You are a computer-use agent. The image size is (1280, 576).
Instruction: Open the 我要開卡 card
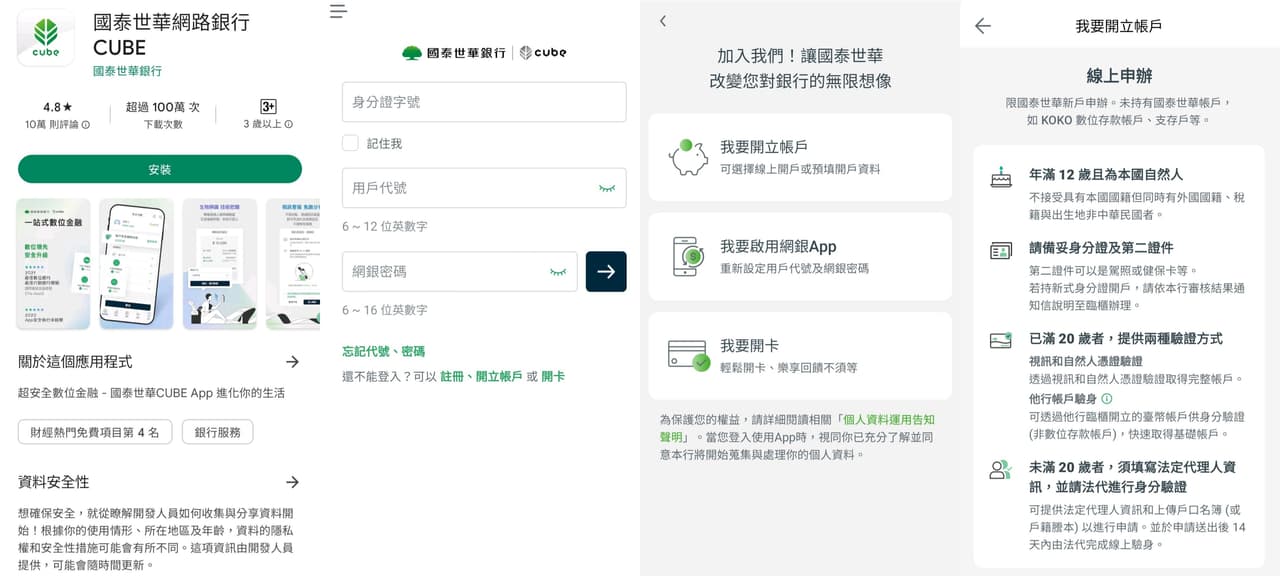(x=800, y=356)
